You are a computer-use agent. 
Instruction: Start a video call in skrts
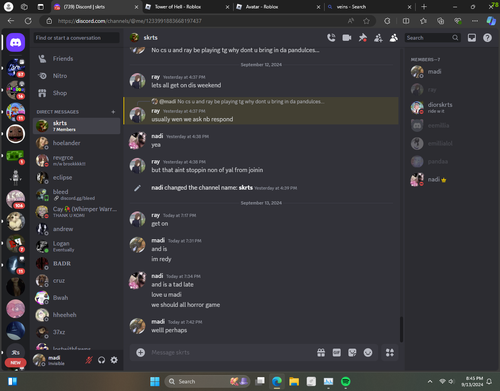tap(347, 38)
